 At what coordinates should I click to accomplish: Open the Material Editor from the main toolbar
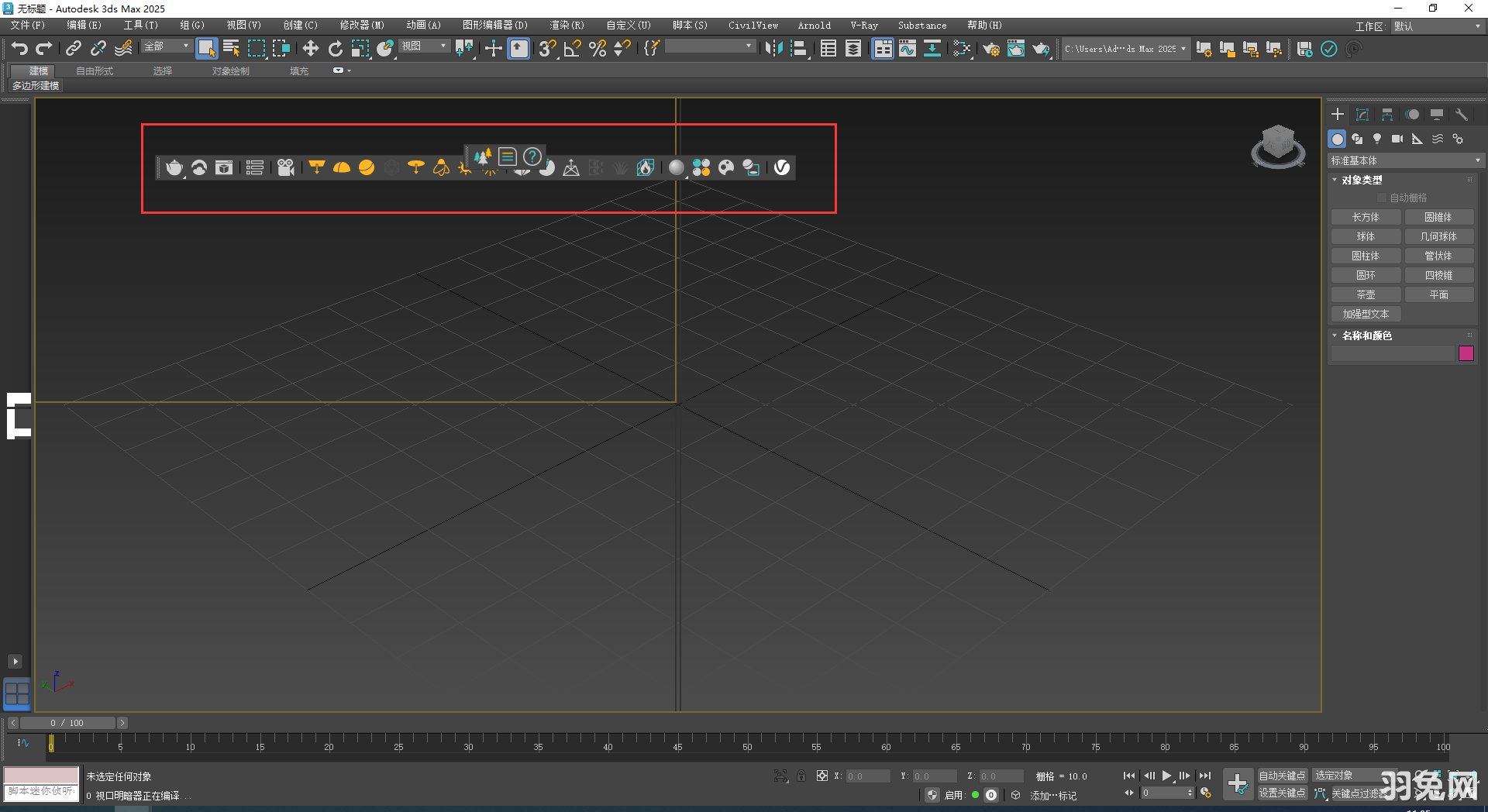point(964,48)
